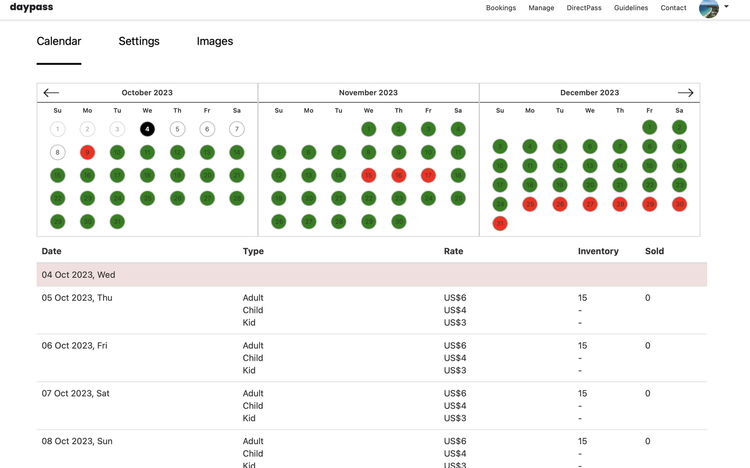Click the Rate column header

[x=453, y=251]
